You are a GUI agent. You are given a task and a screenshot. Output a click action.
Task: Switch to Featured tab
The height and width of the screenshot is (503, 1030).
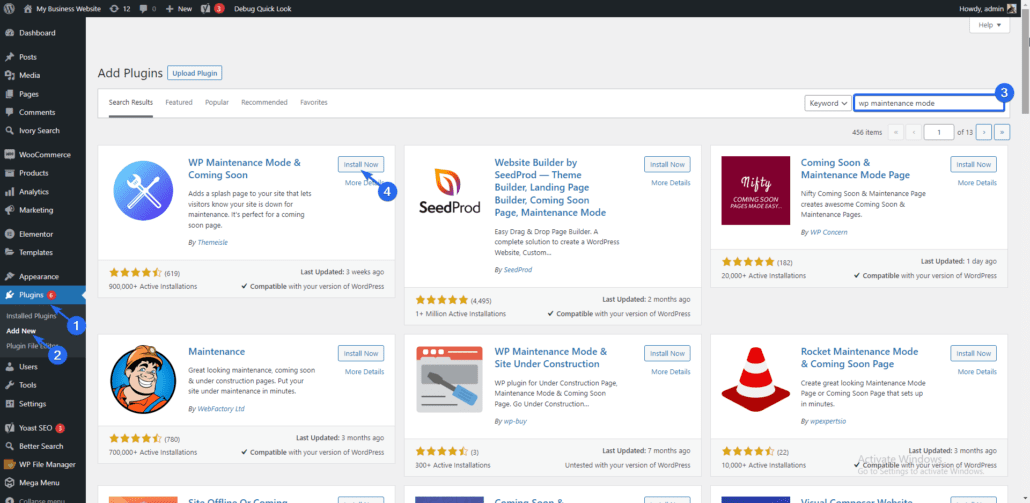click(x=179, y=102)
